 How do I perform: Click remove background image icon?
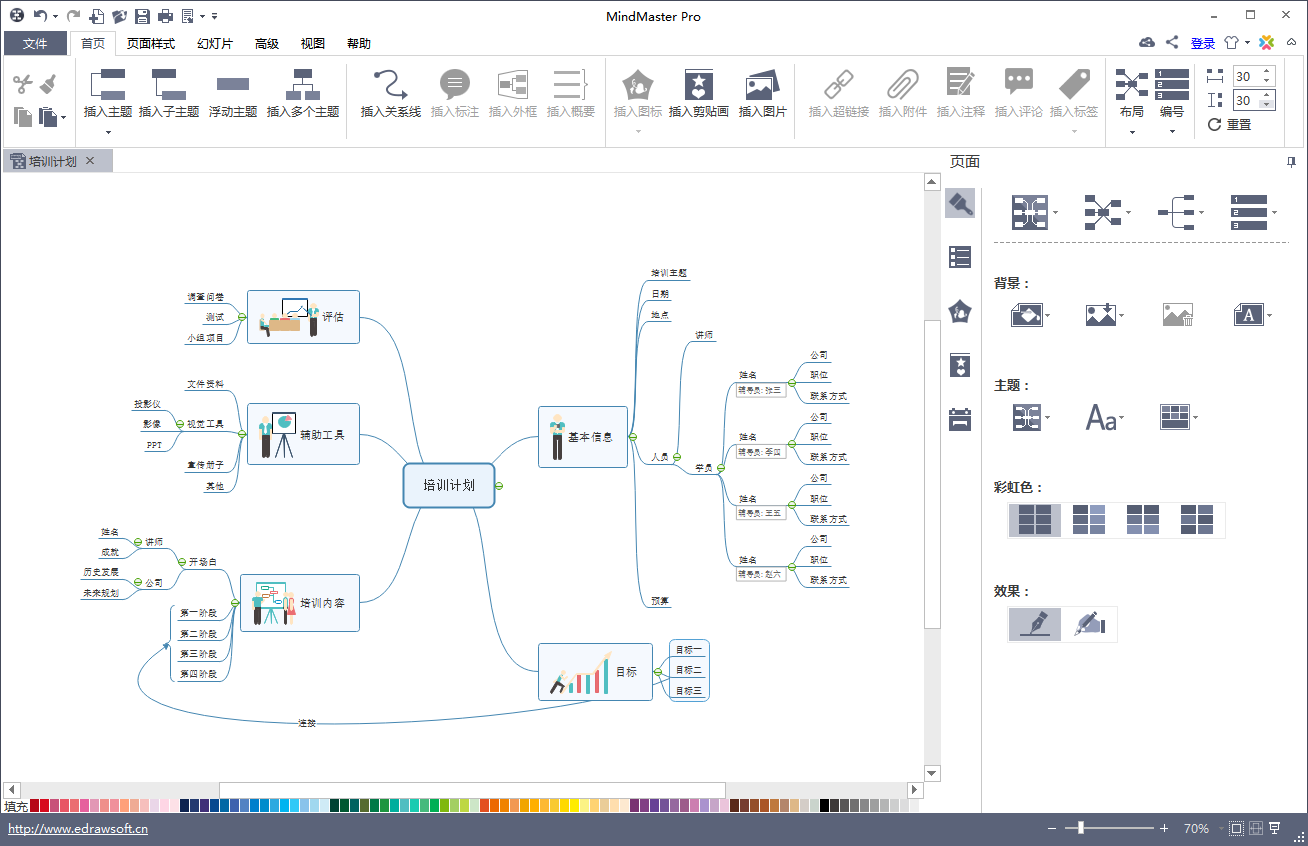point(1178,315)
